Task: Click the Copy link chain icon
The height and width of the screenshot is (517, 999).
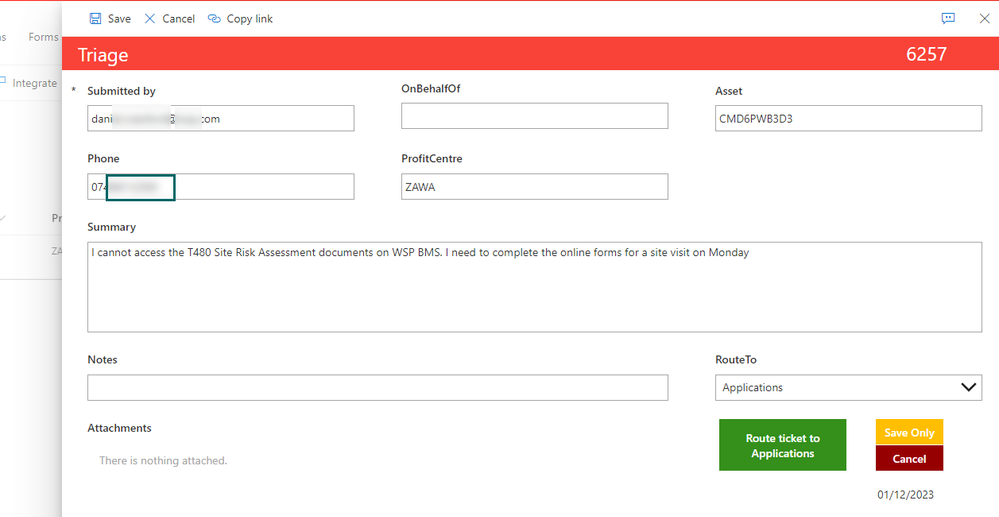Action: pyautogui.click(x=214, y=18)
